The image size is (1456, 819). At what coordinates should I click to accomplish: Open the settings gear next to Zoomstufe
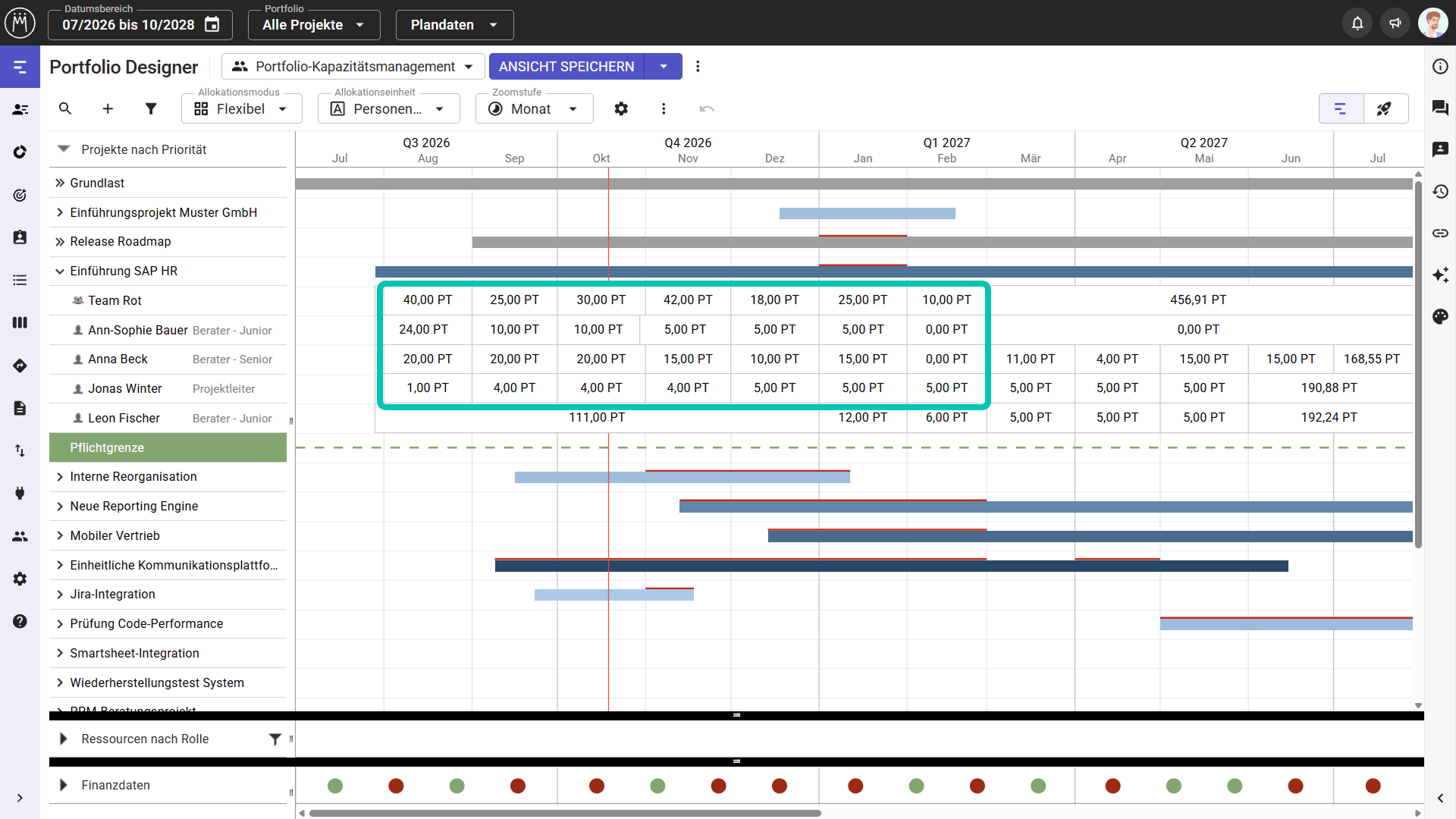point(621,108)
